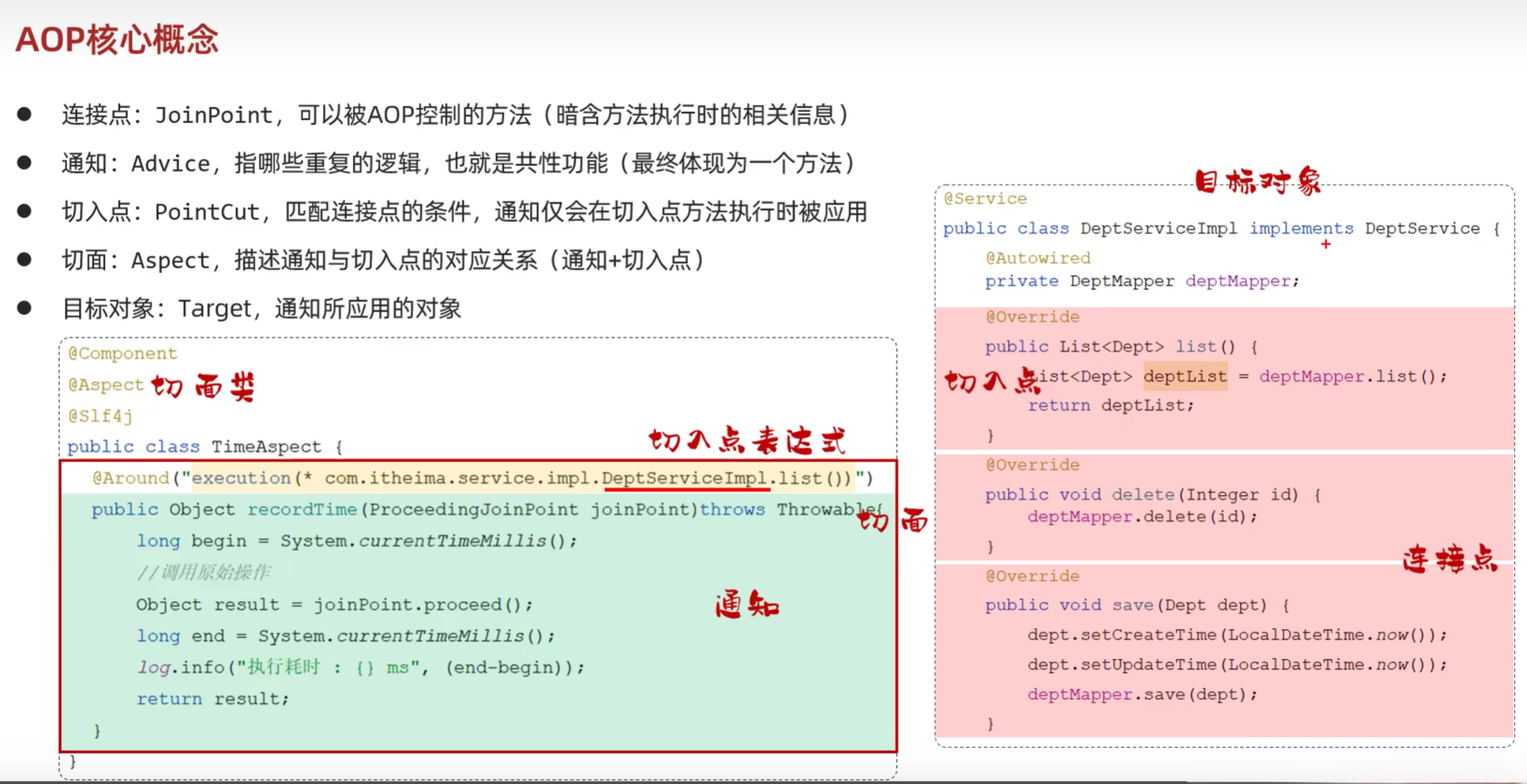
Task: Click the handwritten 目标对象 annotation
Action: (1258, 181)
